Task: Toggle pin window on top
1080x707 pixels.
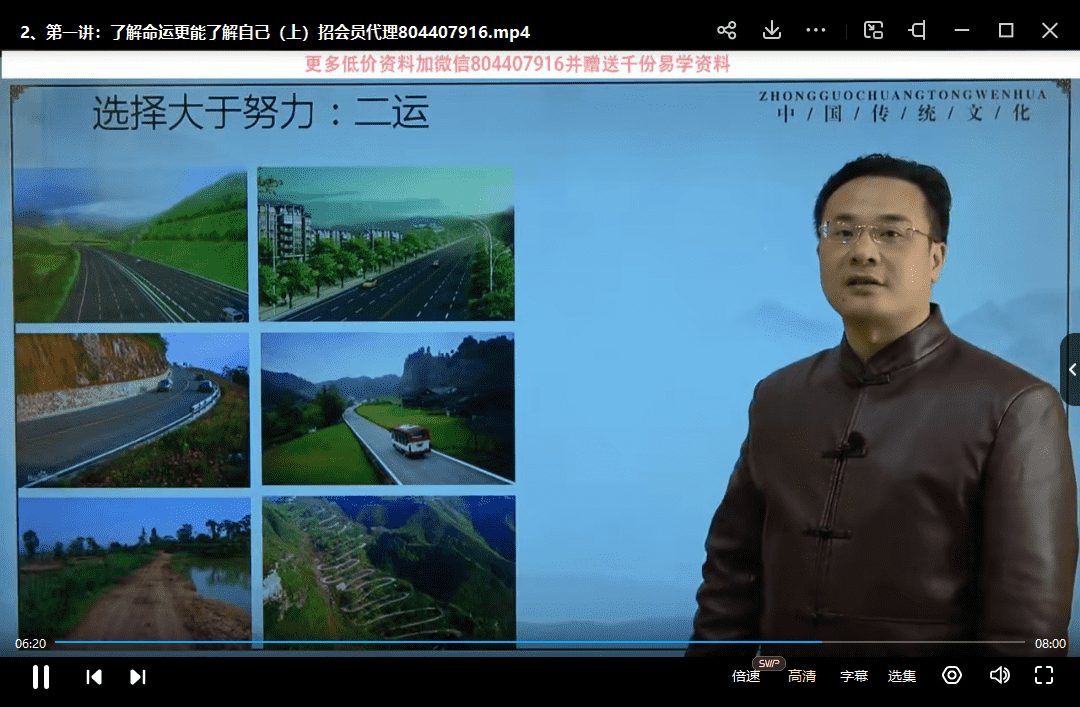Action: (x=917, y=31)
